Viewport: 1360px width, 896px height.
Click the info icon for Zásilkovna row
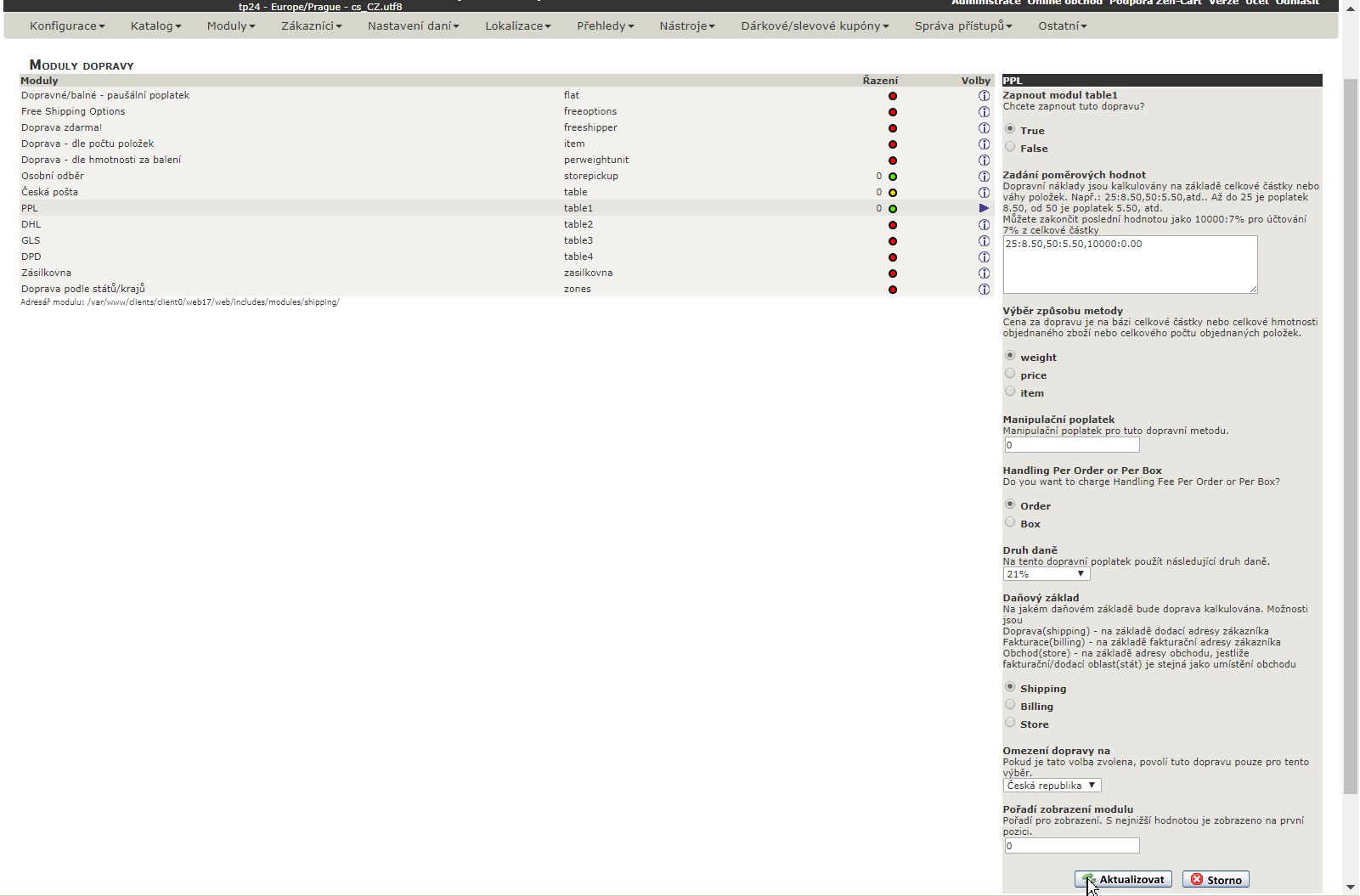(x=984, y=273)
